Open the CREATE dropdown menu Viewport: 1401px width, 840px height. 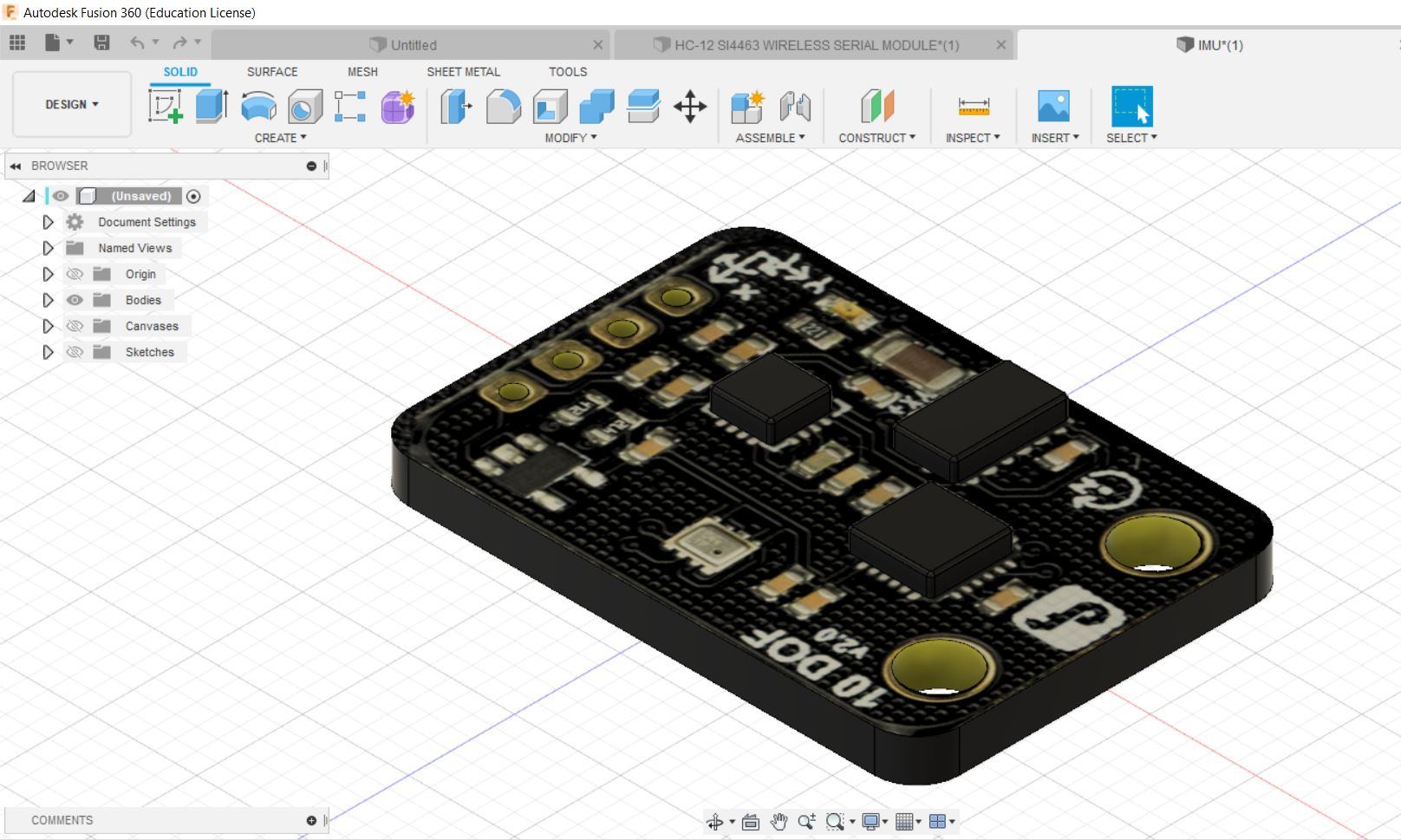pos(280,138)
